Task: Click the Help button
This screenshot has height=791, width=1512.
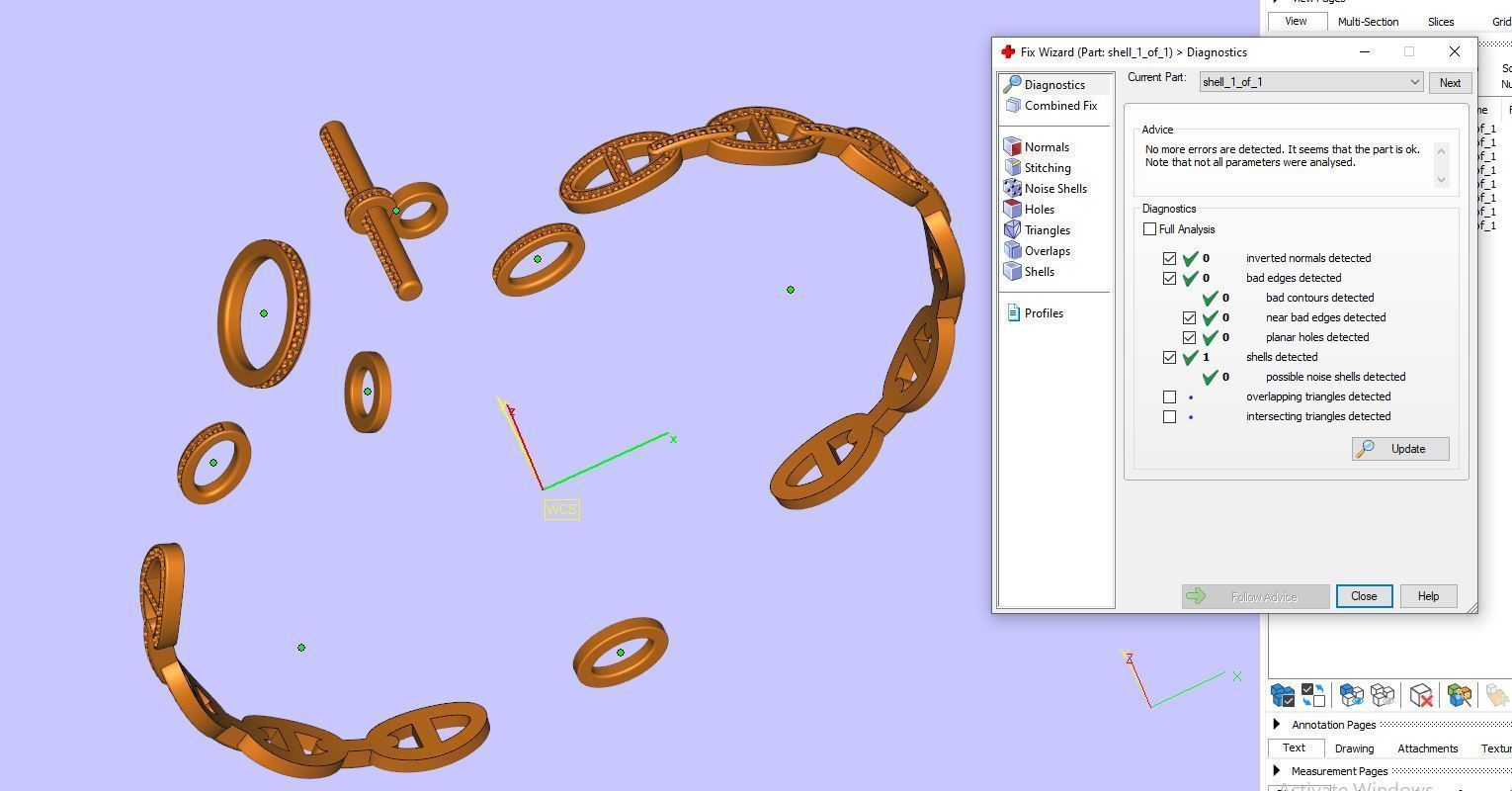Action: click(x=1428, y=596)
